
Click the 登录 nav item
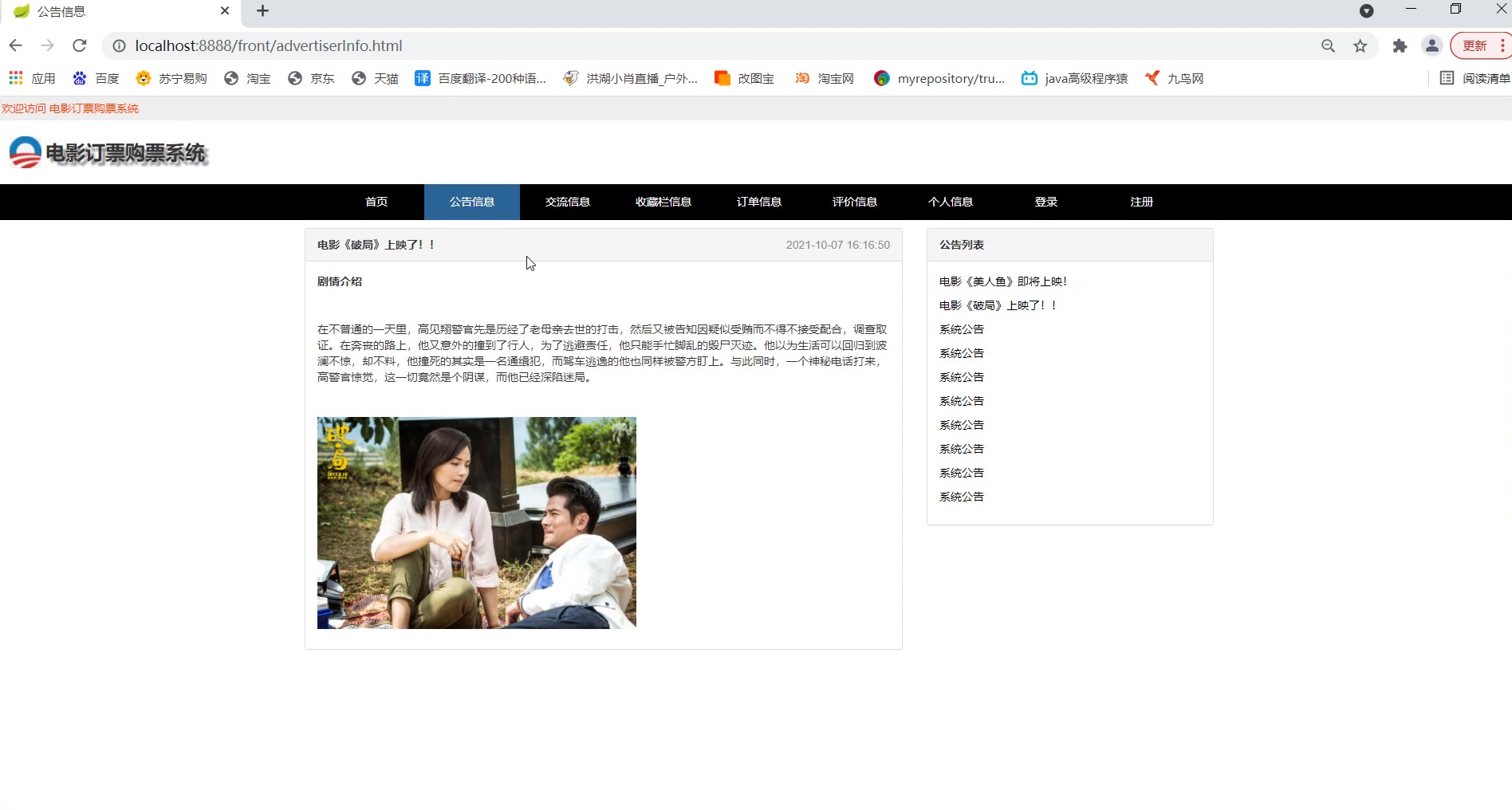tap(1046, 202)
